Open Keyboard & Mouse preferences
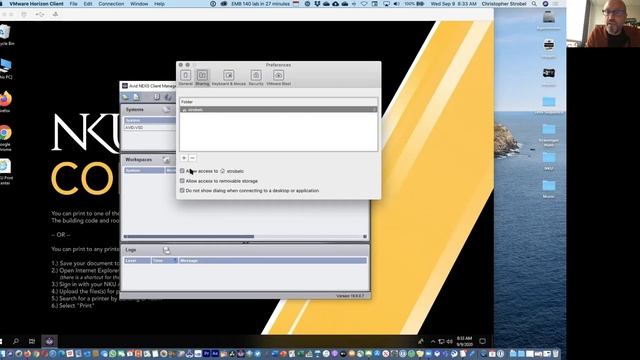Screen dimensions: 640x360 point(229,77)
